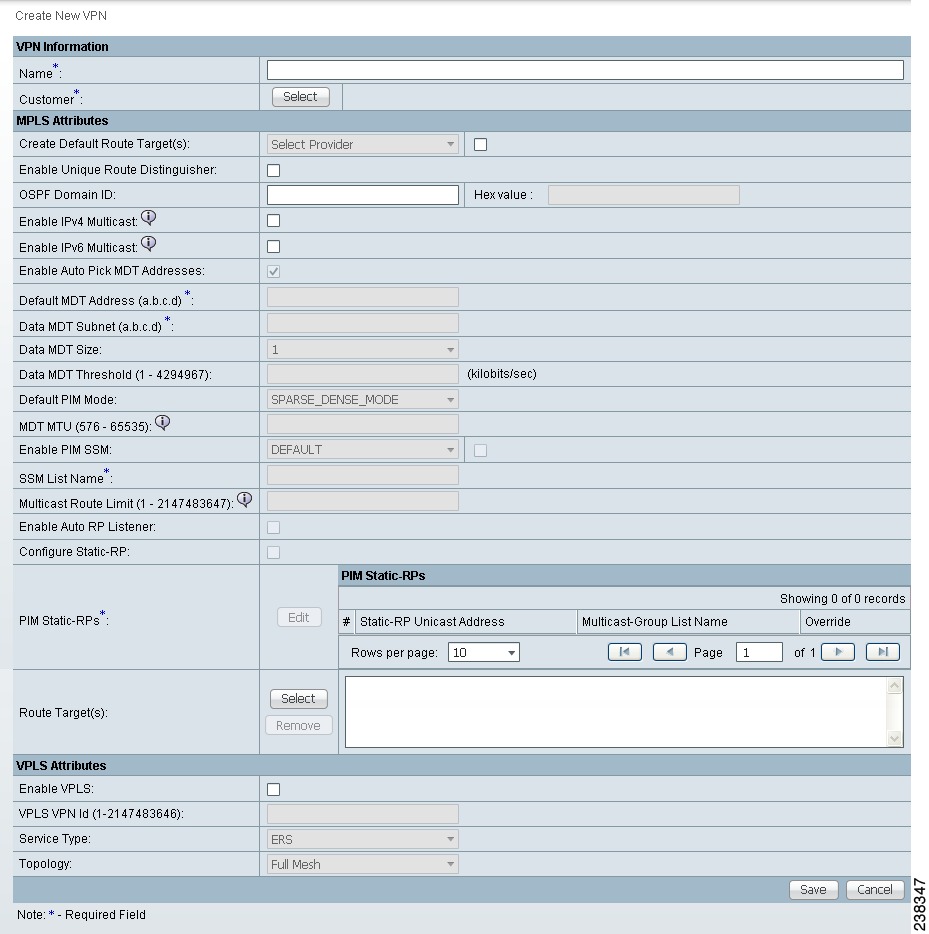Click 'Showing 0 of 0 records' text

(x=843, y=599)
